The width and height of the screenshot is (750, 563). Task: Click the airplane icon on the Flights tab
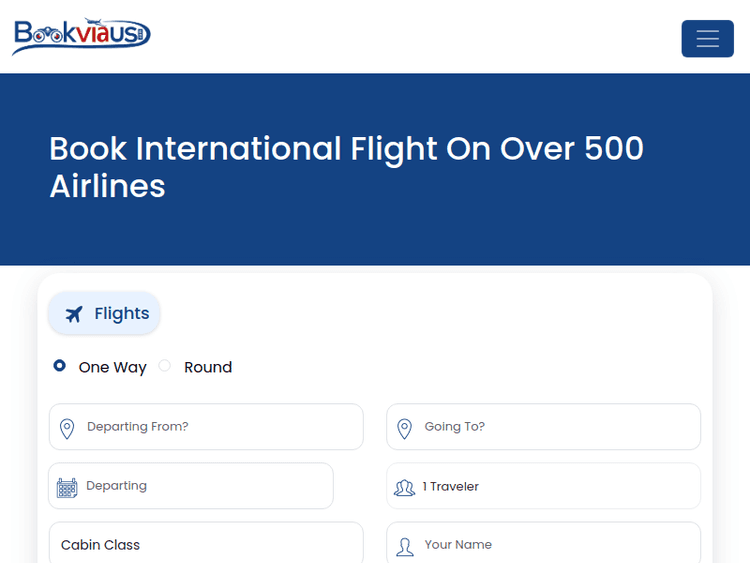click(74, 314)
